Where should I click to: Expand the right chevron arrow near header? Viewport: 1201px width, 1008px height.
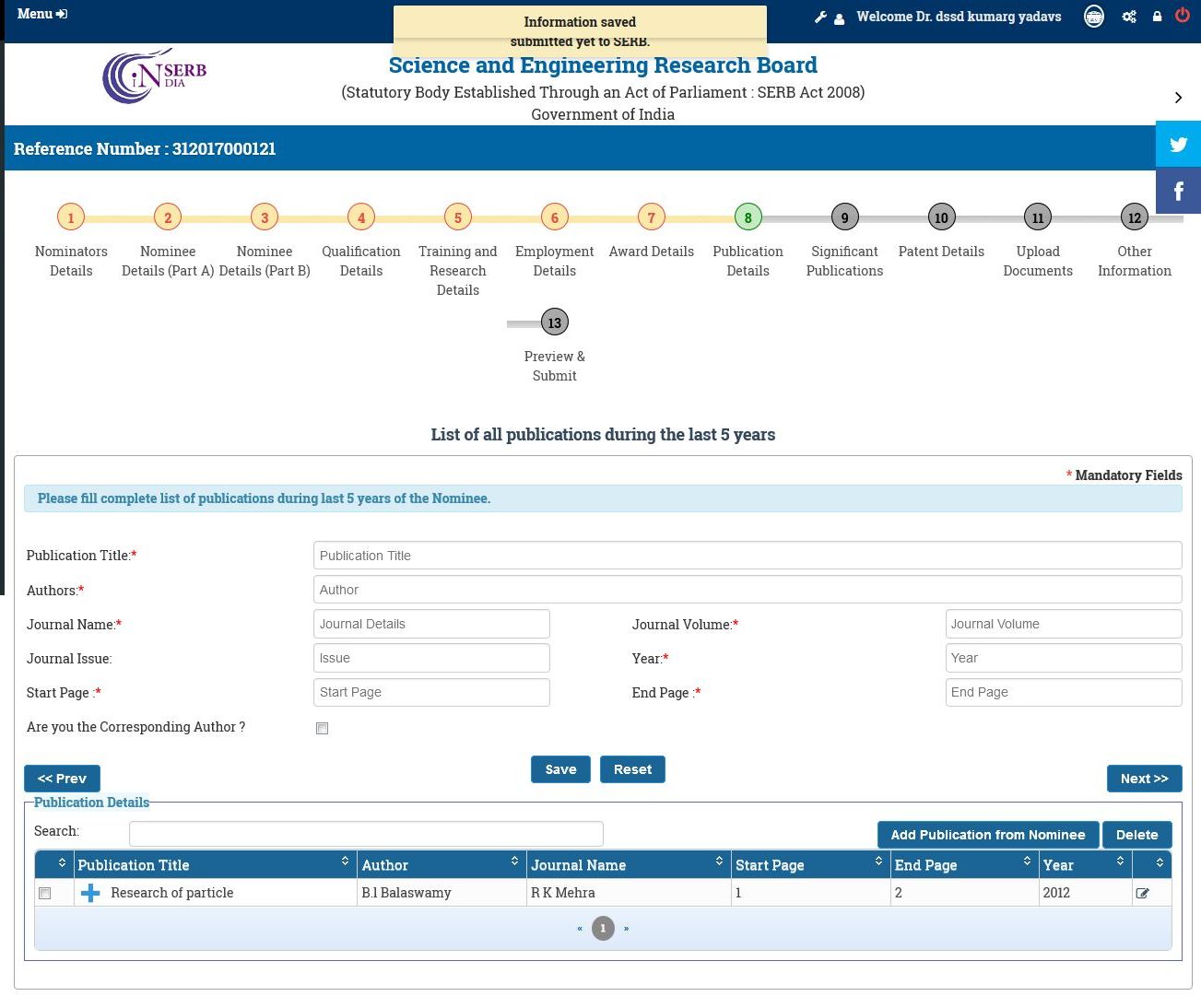coord(1178,98)
